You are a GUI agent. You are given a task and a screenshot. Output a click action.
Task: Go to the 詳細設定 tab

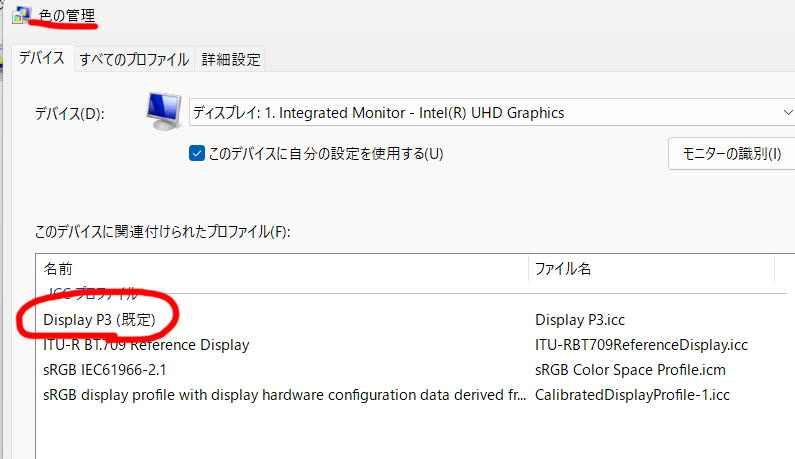click(x=231, y=59)
